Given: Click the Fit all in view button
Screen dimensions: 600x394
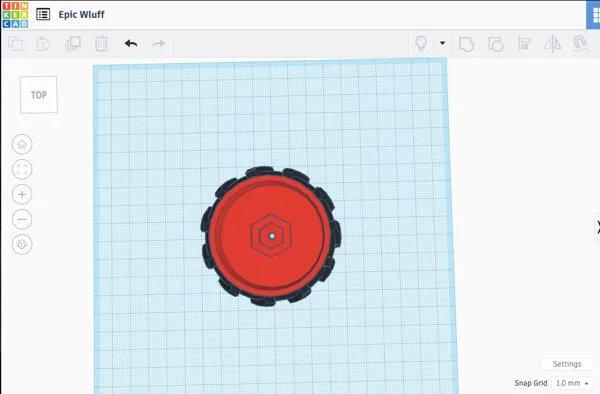Looking at the screenshot, I should (x=22, y=169).
